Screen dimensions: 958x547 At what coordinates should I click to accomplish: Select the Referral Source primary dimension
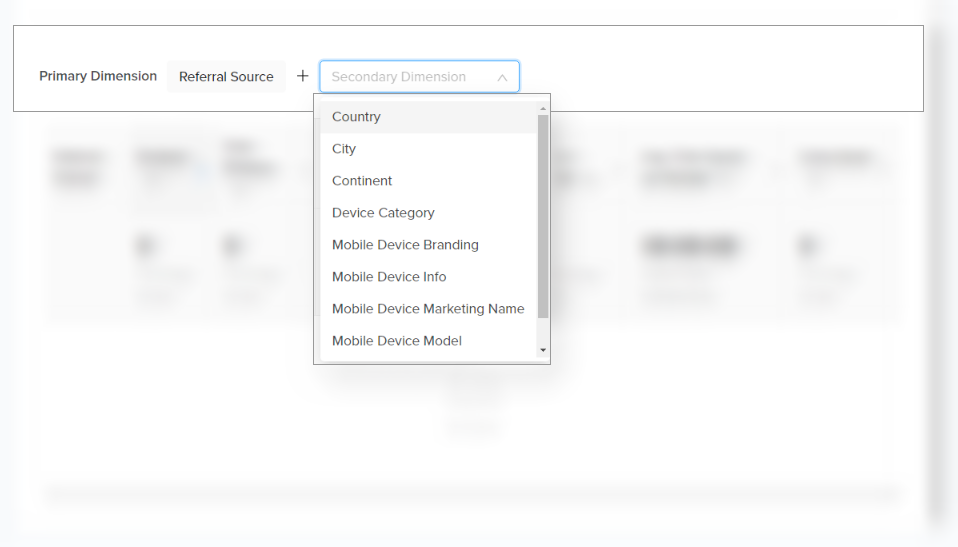(226, 77)
